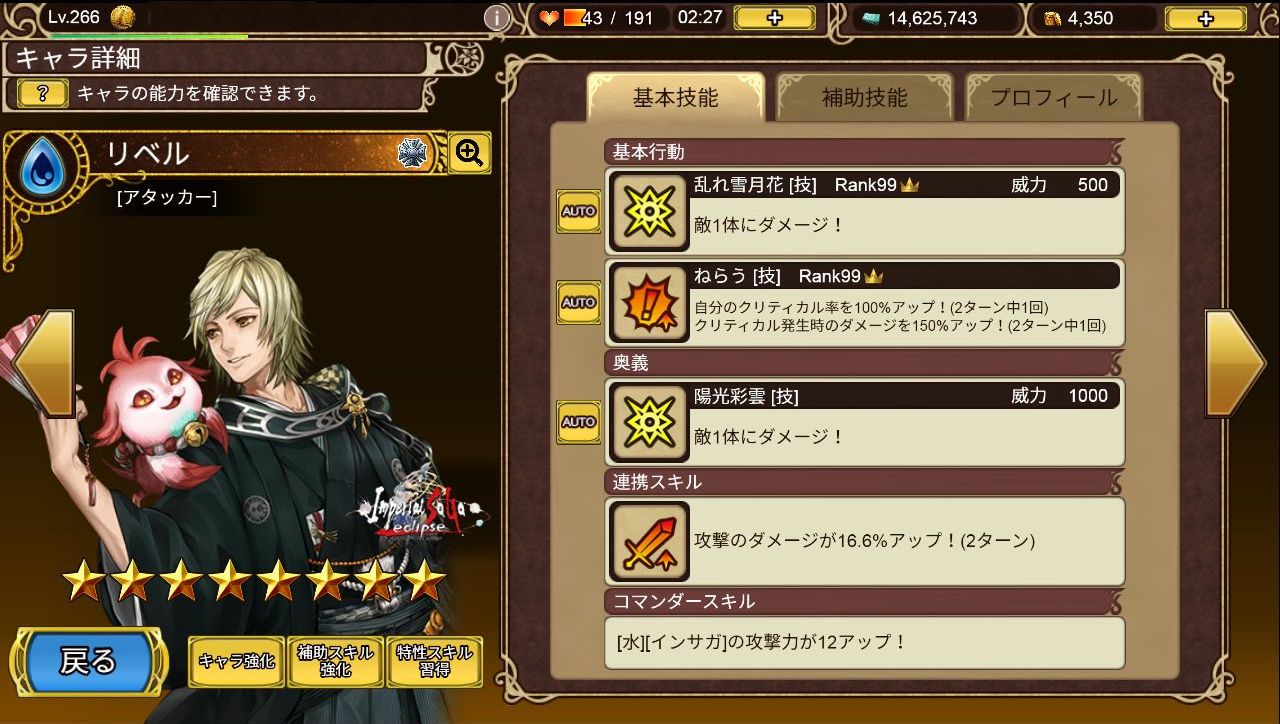This screenshot has width=1280, height=724.
Task: Click the eight-star rarity row
Action: click(254, 580)
